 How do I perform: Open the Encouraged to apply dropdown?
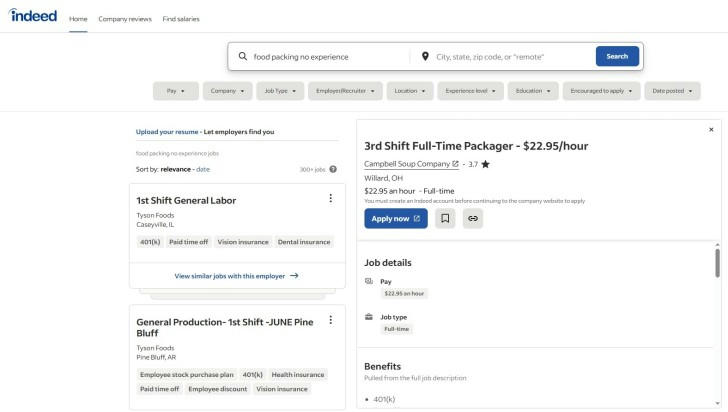(x=601, y=91)
